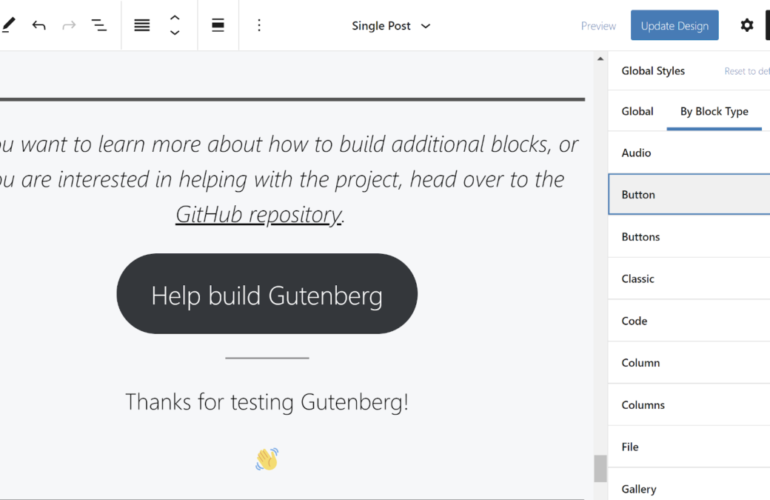The image size is (770, 500).
Task: Open the Single Post template dropdown
Action: pyautogui.click(x=391, y=26)
